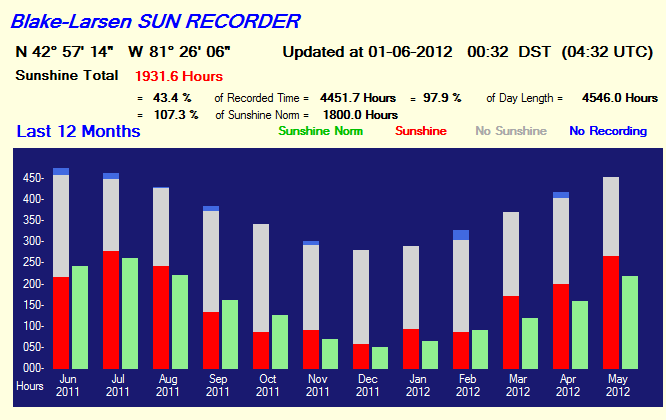Click the 450- tick on the hours axis
666x420 pixels.
coord(34,179)
